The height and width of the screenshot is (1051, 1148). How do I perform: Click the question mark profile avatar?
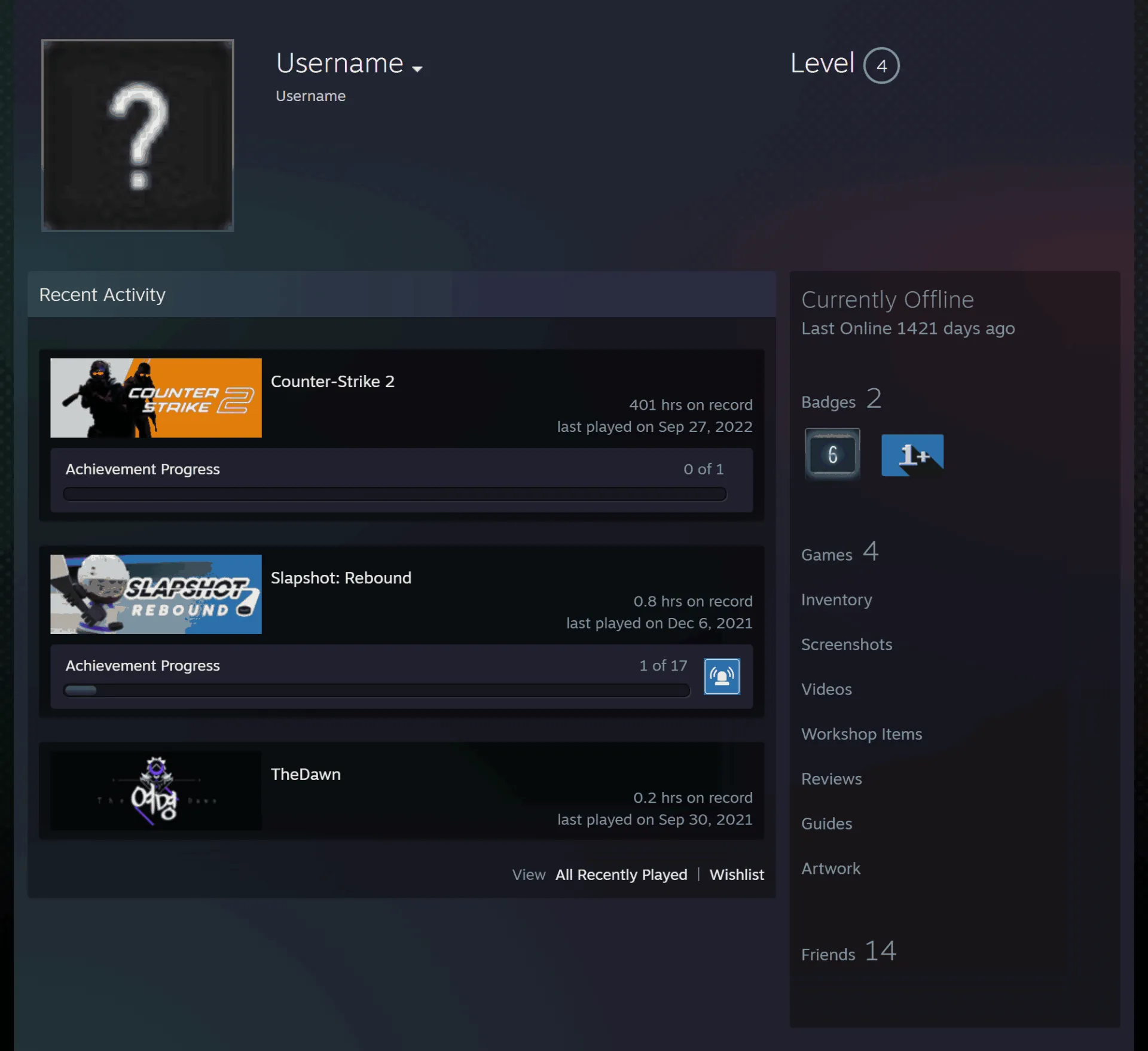click(x=138, y=135)
